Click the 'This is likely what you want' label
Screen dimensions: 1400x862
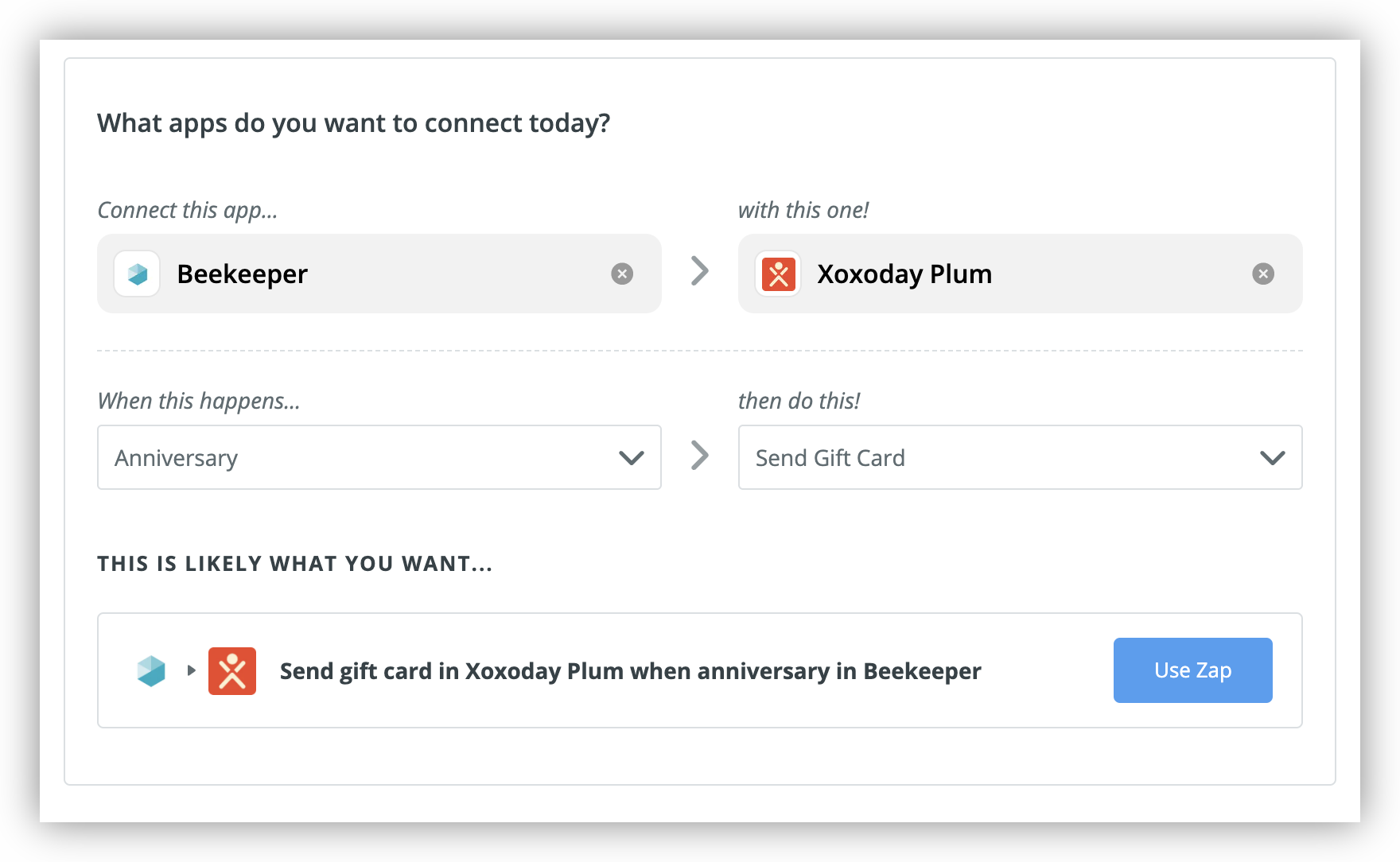pyautogui.click(x=295, y=564)
